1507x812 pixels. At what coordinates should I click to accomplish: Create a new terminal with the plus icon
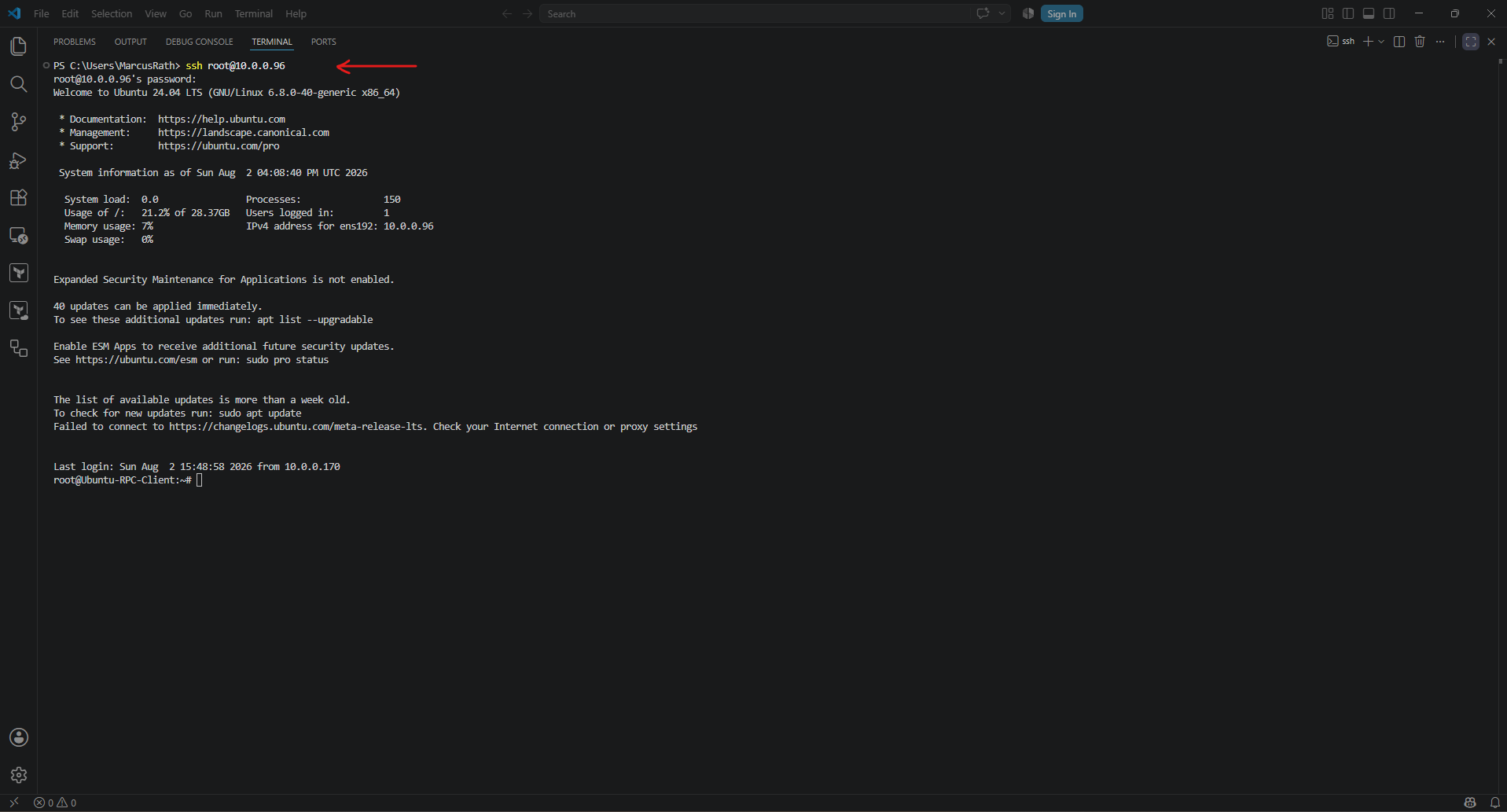coord(1368,42)
